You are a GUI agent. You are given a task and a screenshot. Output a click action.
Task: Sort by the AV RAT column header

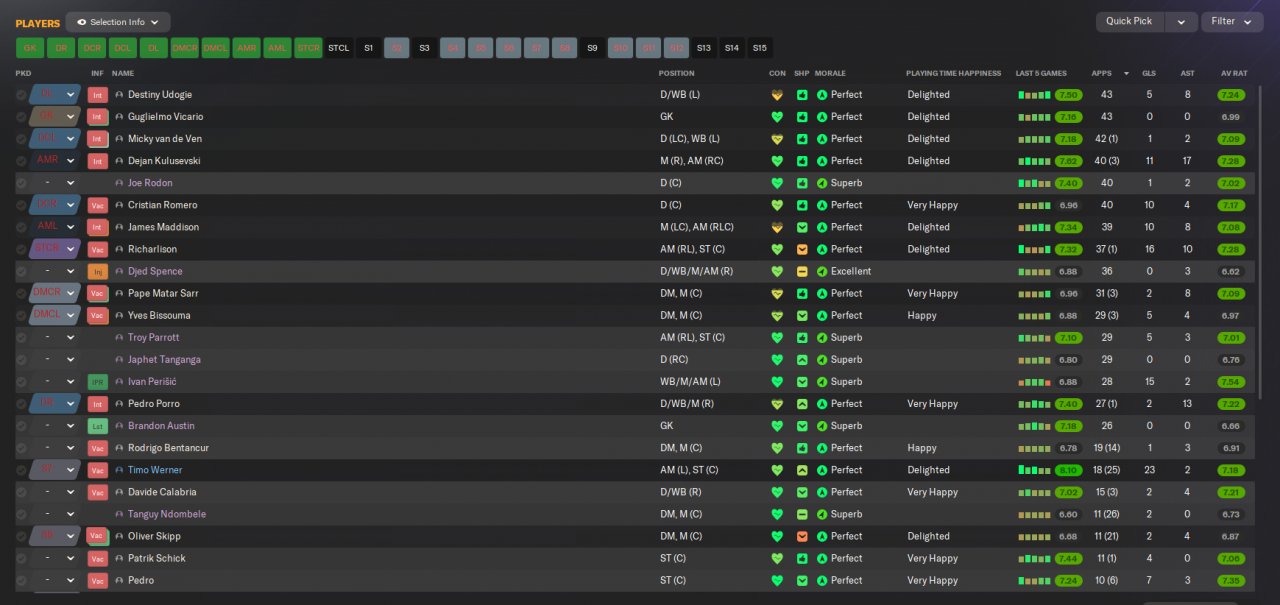[1234, 73]
